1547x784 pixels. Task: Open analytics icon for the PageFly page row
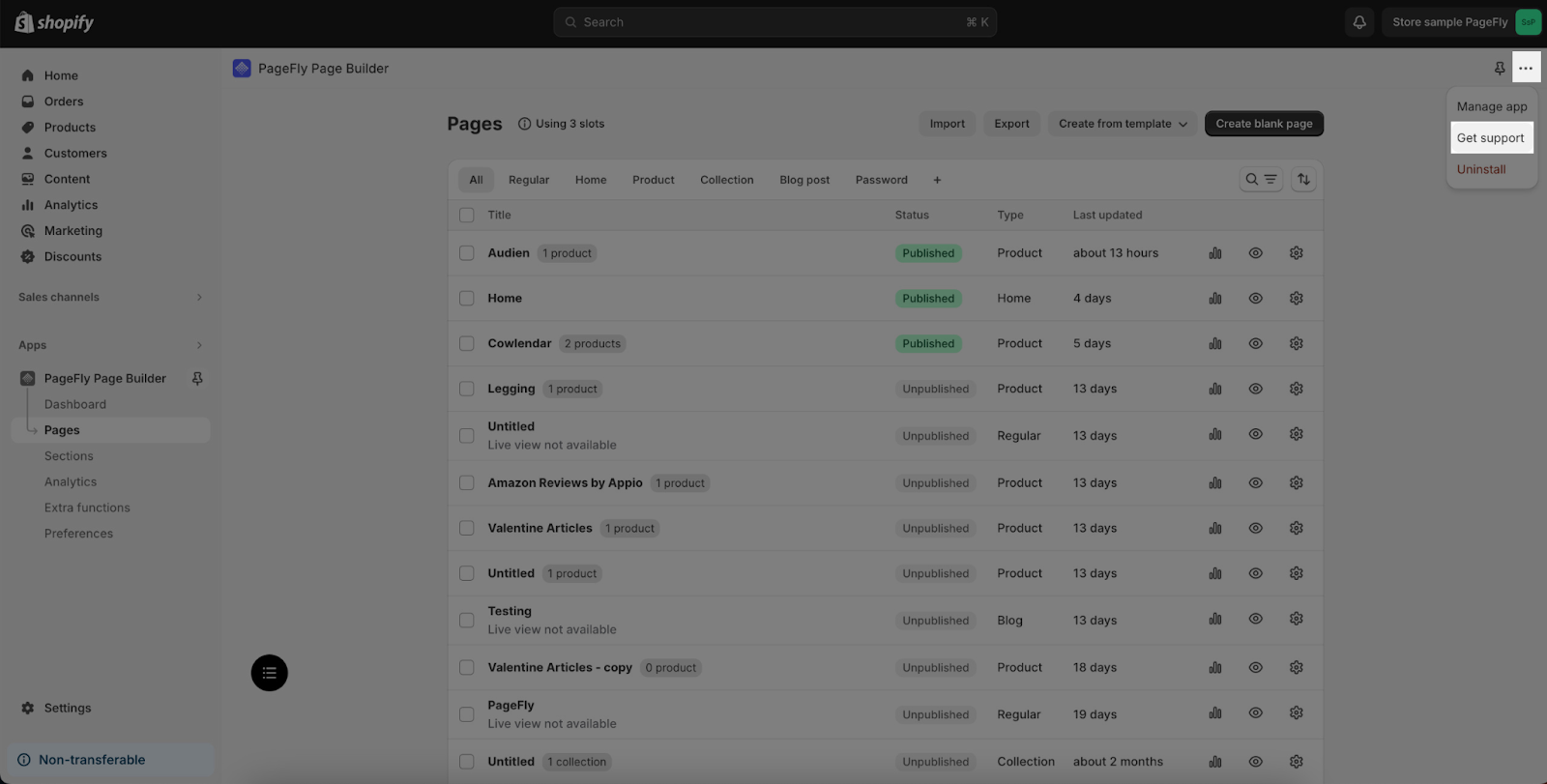[1215, 713]
